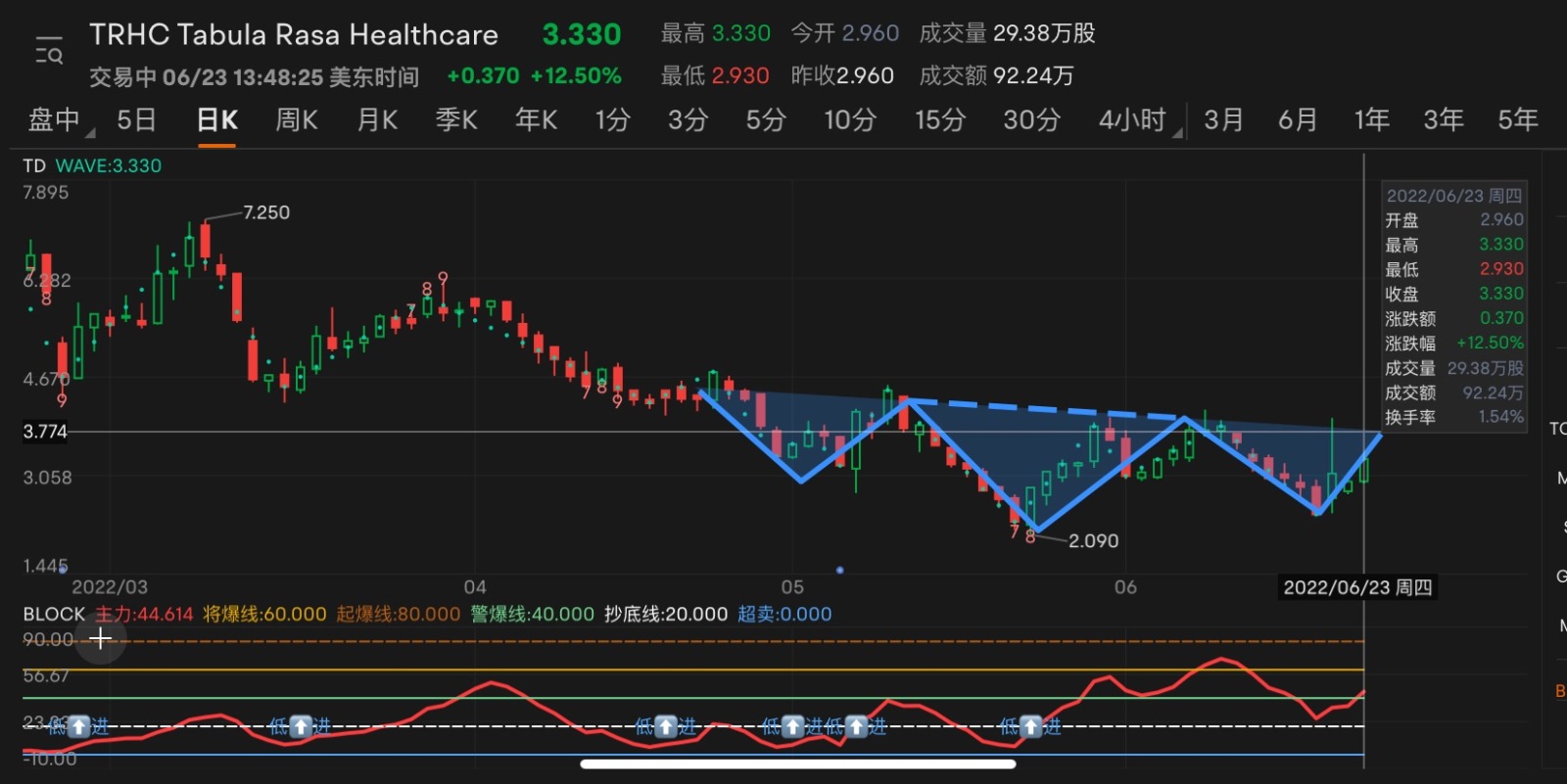Viewport: 1567px width, 784px height.
Task: Select the 1分 minute interval
Action: [x=612, y=119]
